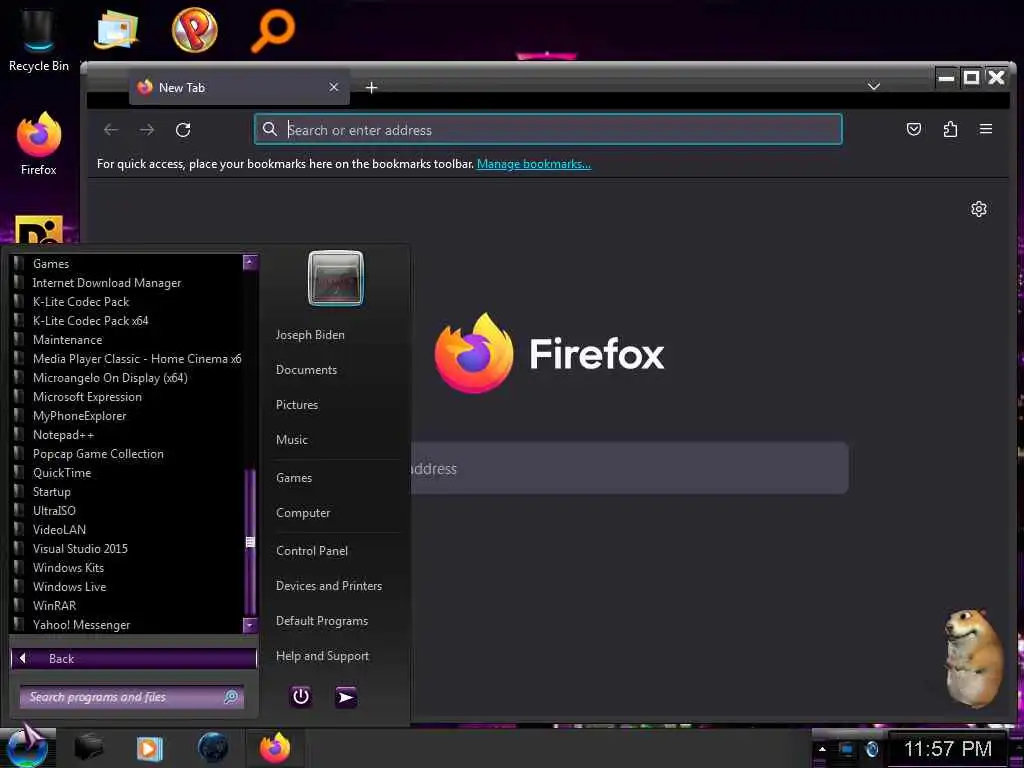Open Games in the right Start menu pane

point(294,478)
